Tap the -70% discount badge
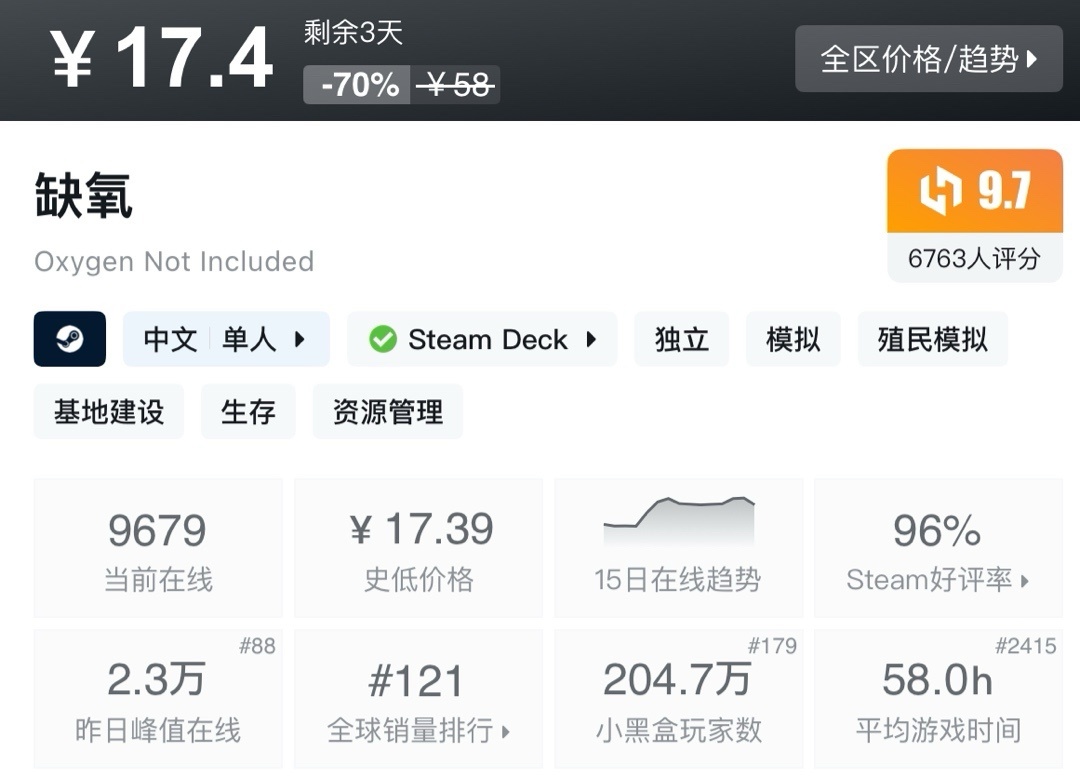This screenshot has width=1080, height=778. [358, 85]
